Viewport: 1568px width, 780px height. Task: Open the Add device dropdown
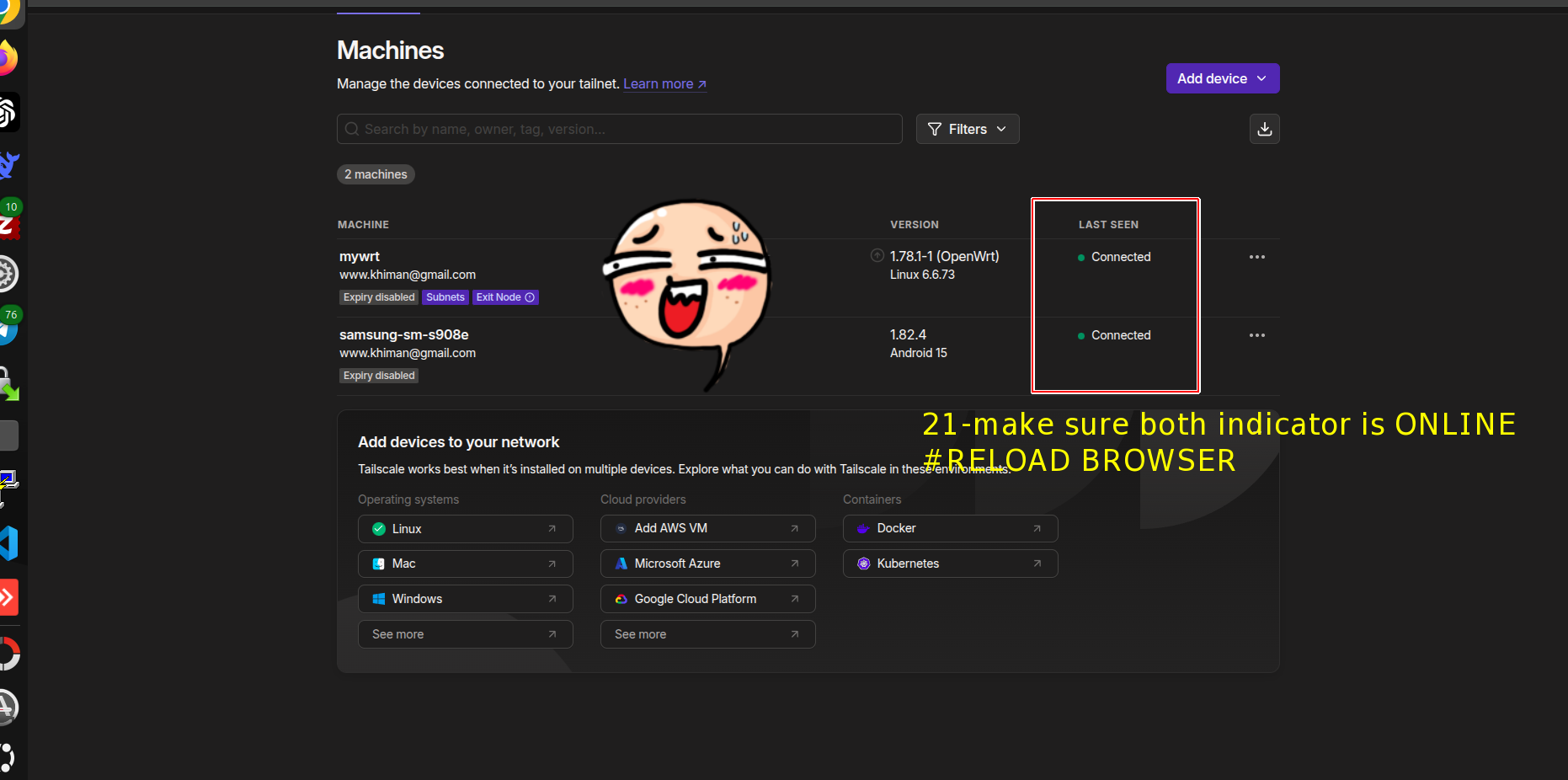point(1223,78)
